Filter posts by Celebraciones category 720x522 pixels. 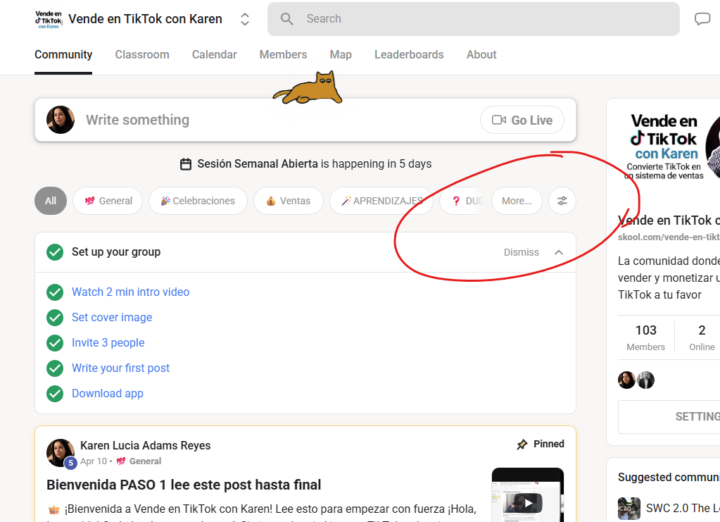click(x=198, y=201)
